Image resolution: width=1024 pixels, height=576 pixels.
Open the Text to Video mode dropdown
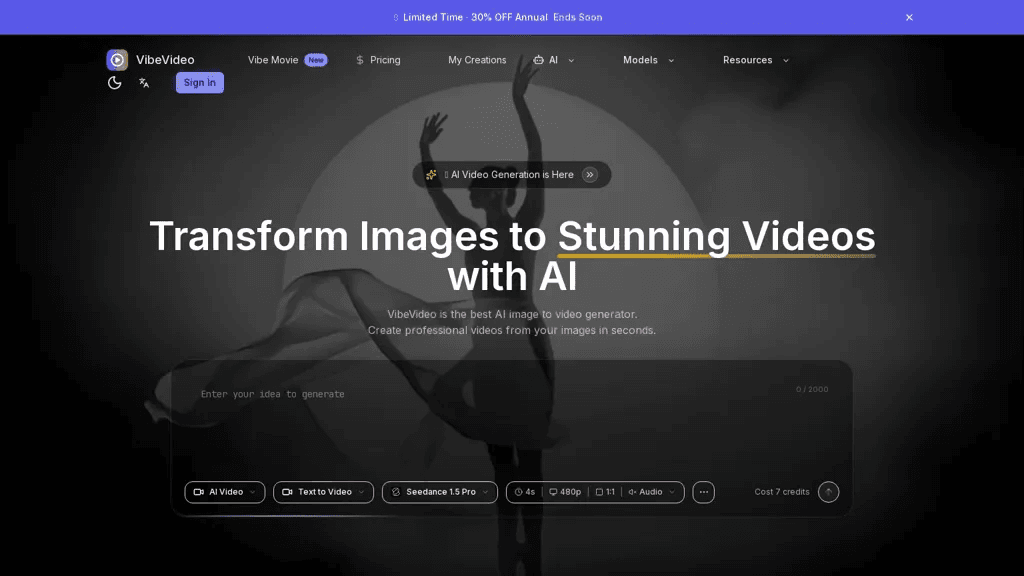(x=323, y=492)
